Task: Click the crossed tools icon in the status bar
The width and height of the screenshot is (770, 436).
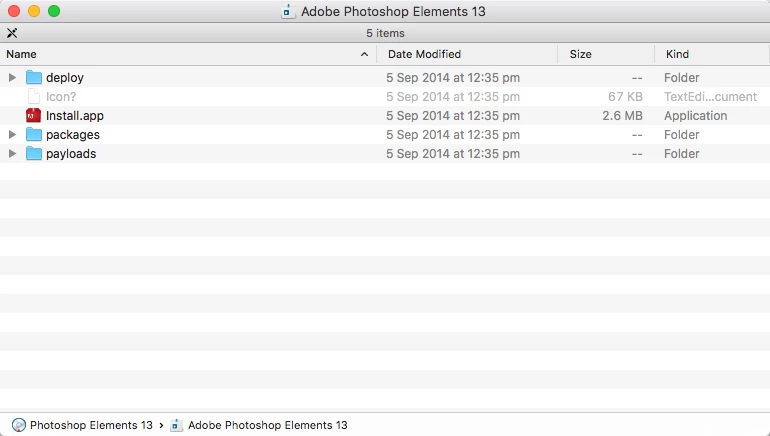Action: [x=12, y=33]
